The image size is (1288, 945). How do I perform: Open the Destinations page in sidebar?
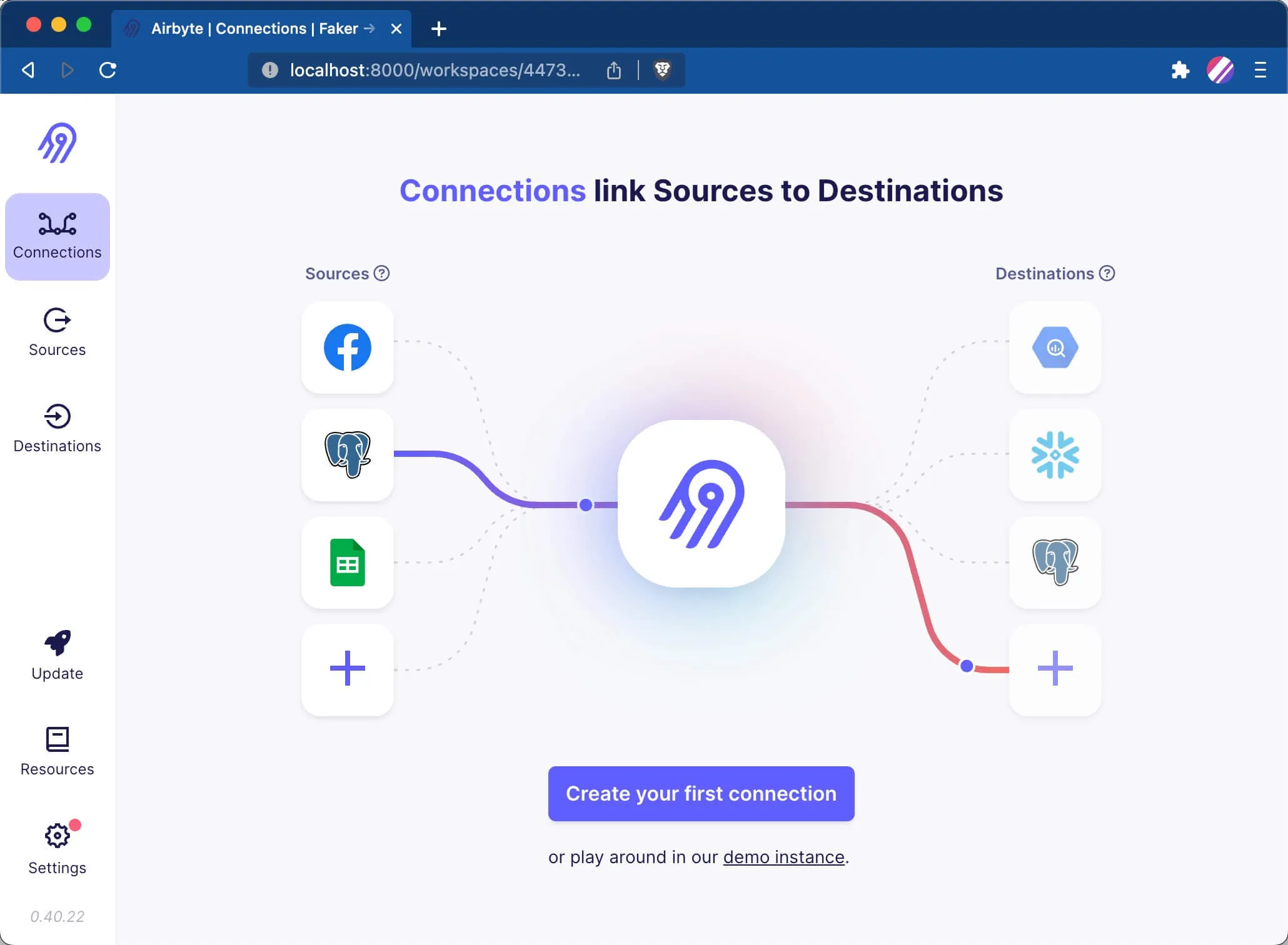57,429
